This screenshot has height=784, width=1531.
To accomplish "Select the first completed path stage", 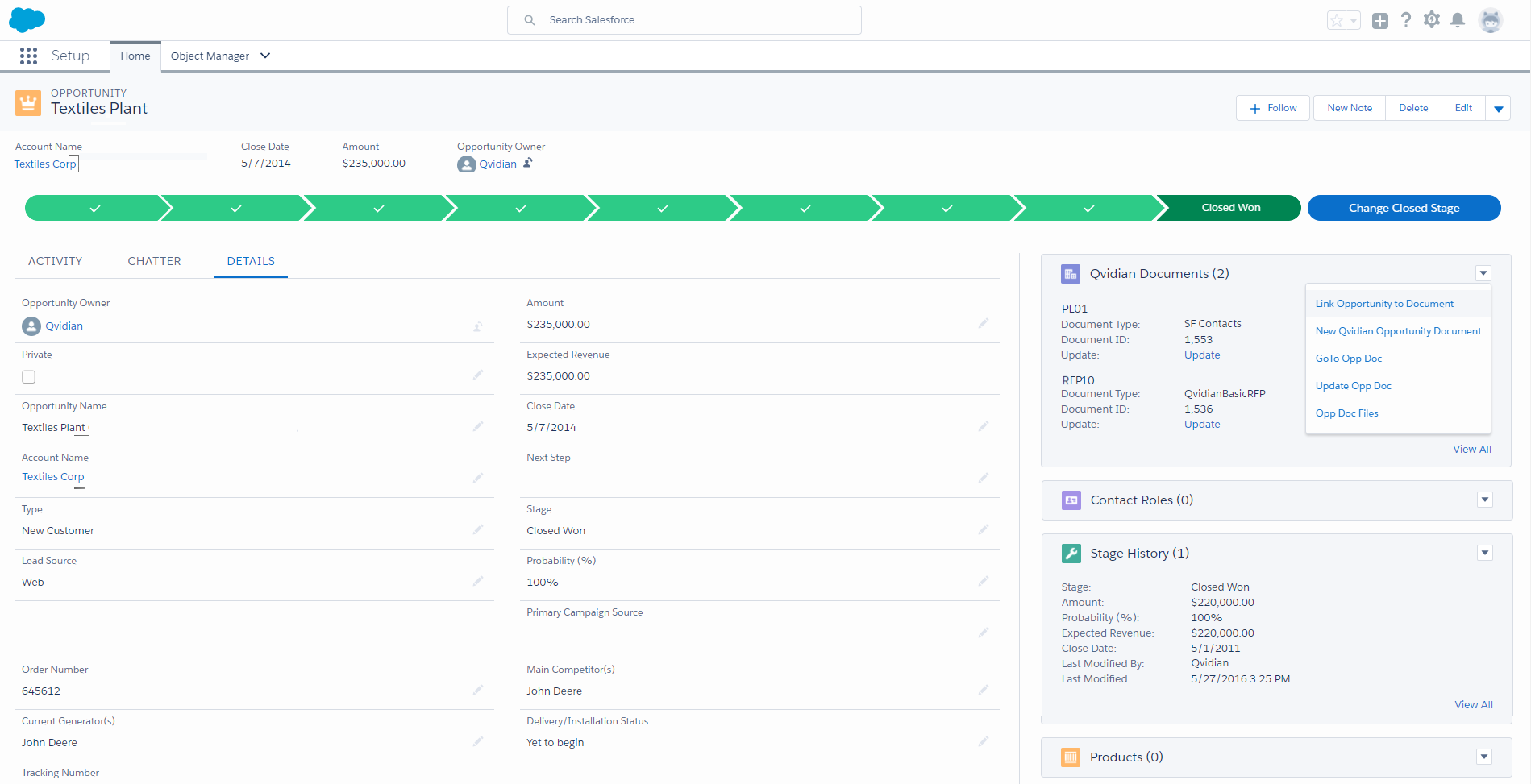I will coord(95,208).
